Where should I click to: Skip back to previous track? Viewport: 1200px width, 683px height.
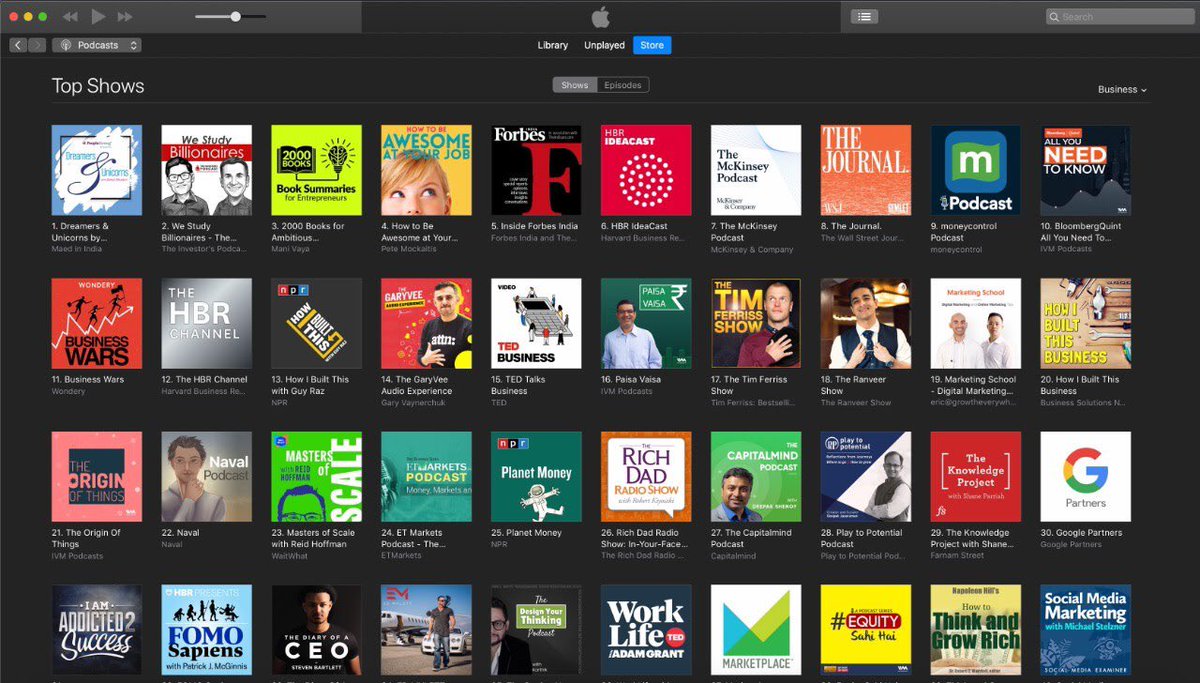coord(70,17)
